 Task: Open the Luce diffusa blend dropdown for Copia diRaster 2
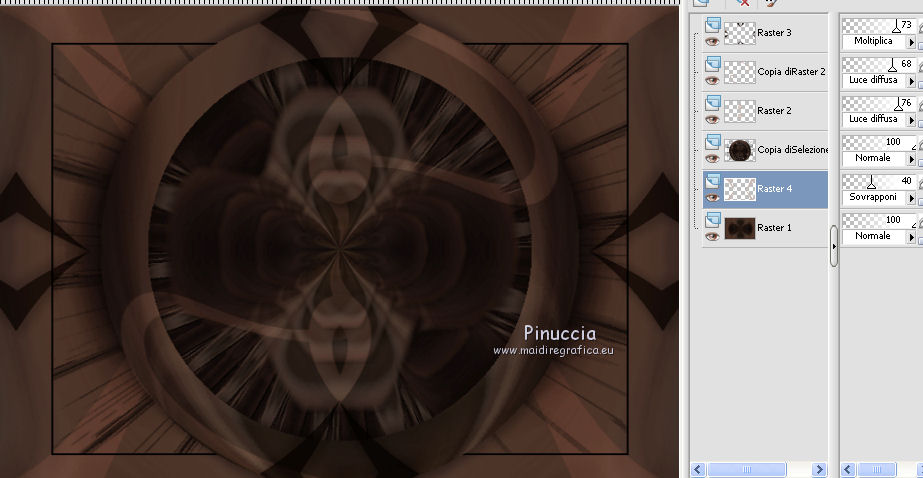tap(912, 81)
